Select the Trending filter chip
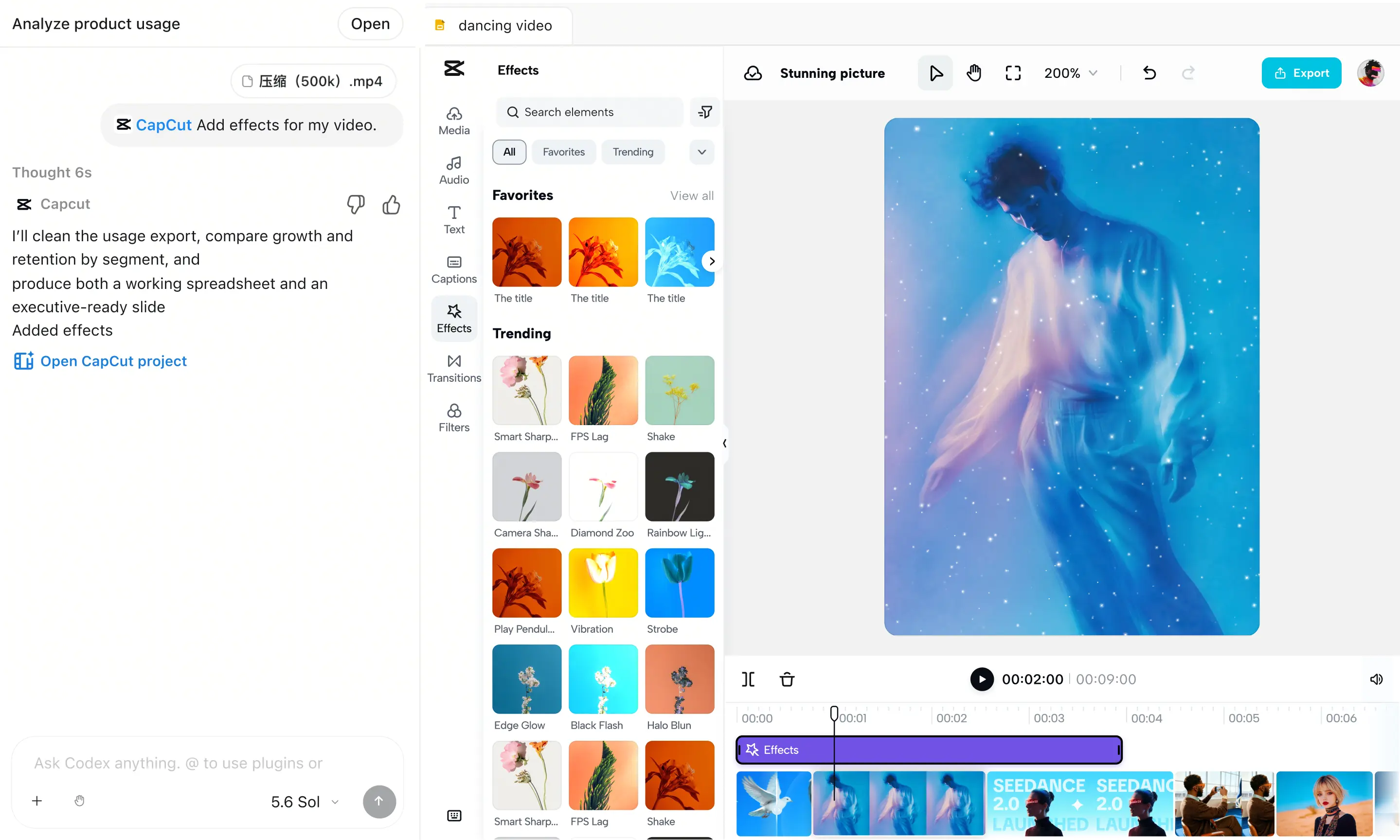This screenshot has height=840, width=1400. [633, 152]
